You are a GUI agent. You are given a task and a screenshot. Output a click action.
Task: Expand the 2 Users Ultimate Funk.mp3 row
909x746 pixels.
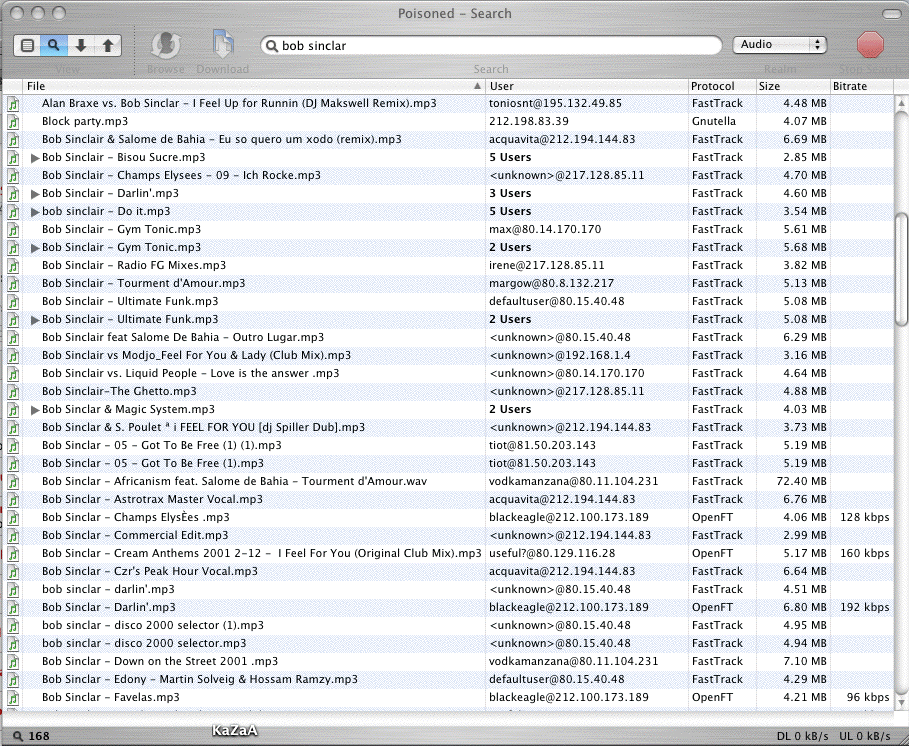(x=35, y=319)
